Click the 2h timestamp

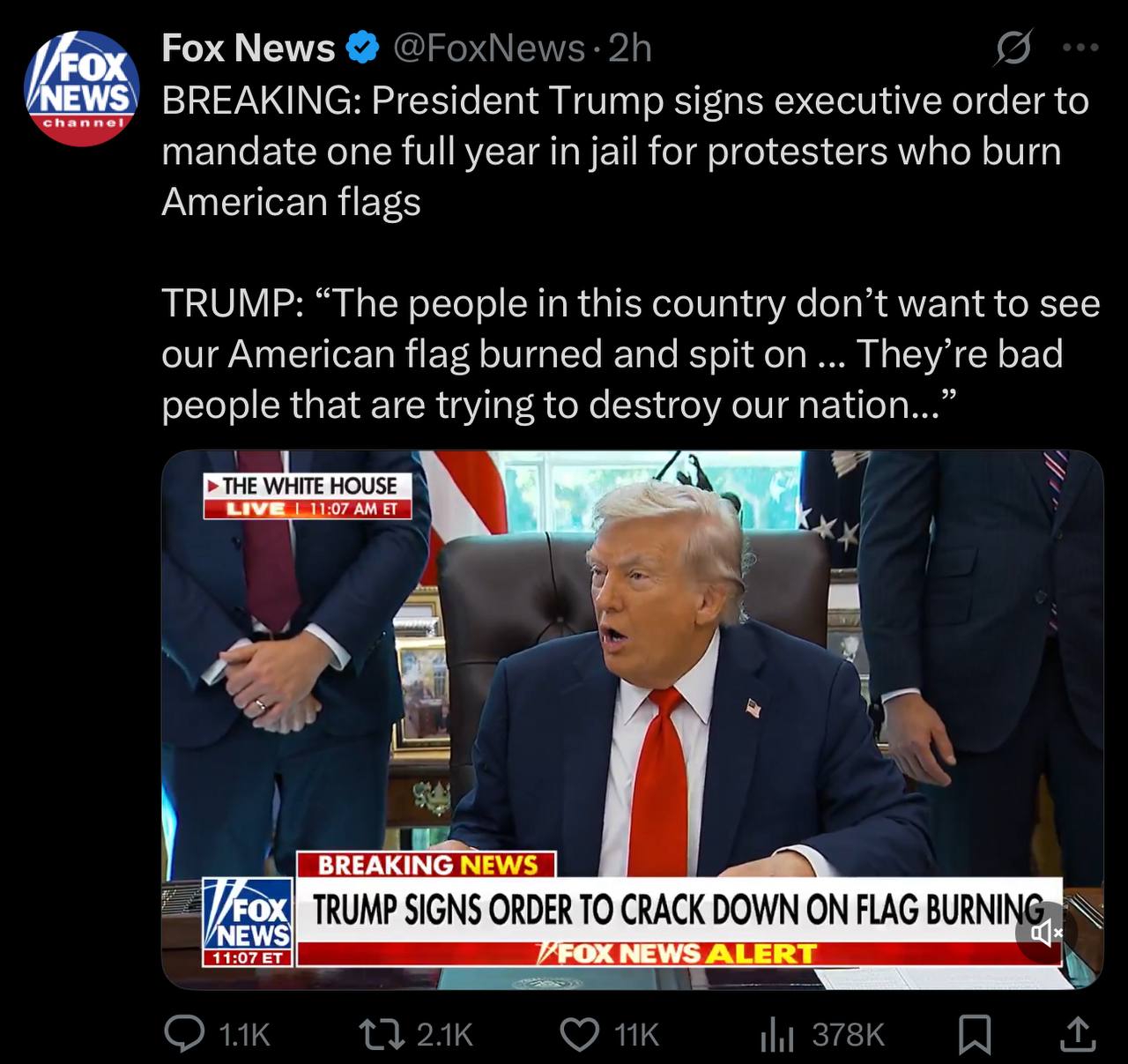(630, 48)
